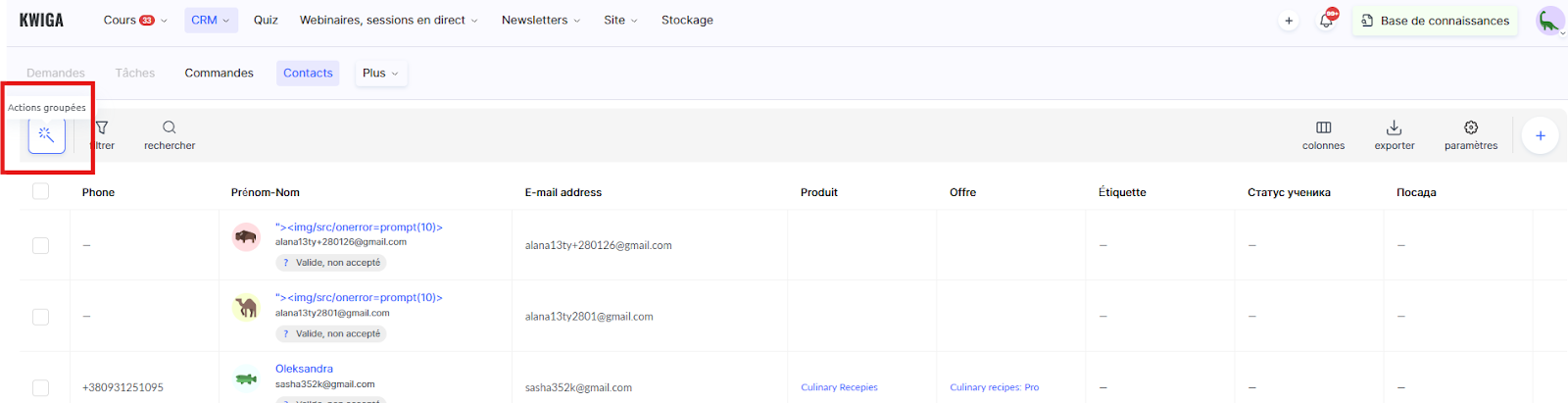Image resolution: width=1568 pixels, height=403 pixels.
Task: Open the Base de connaissances button
Action: click(1435, 21)
